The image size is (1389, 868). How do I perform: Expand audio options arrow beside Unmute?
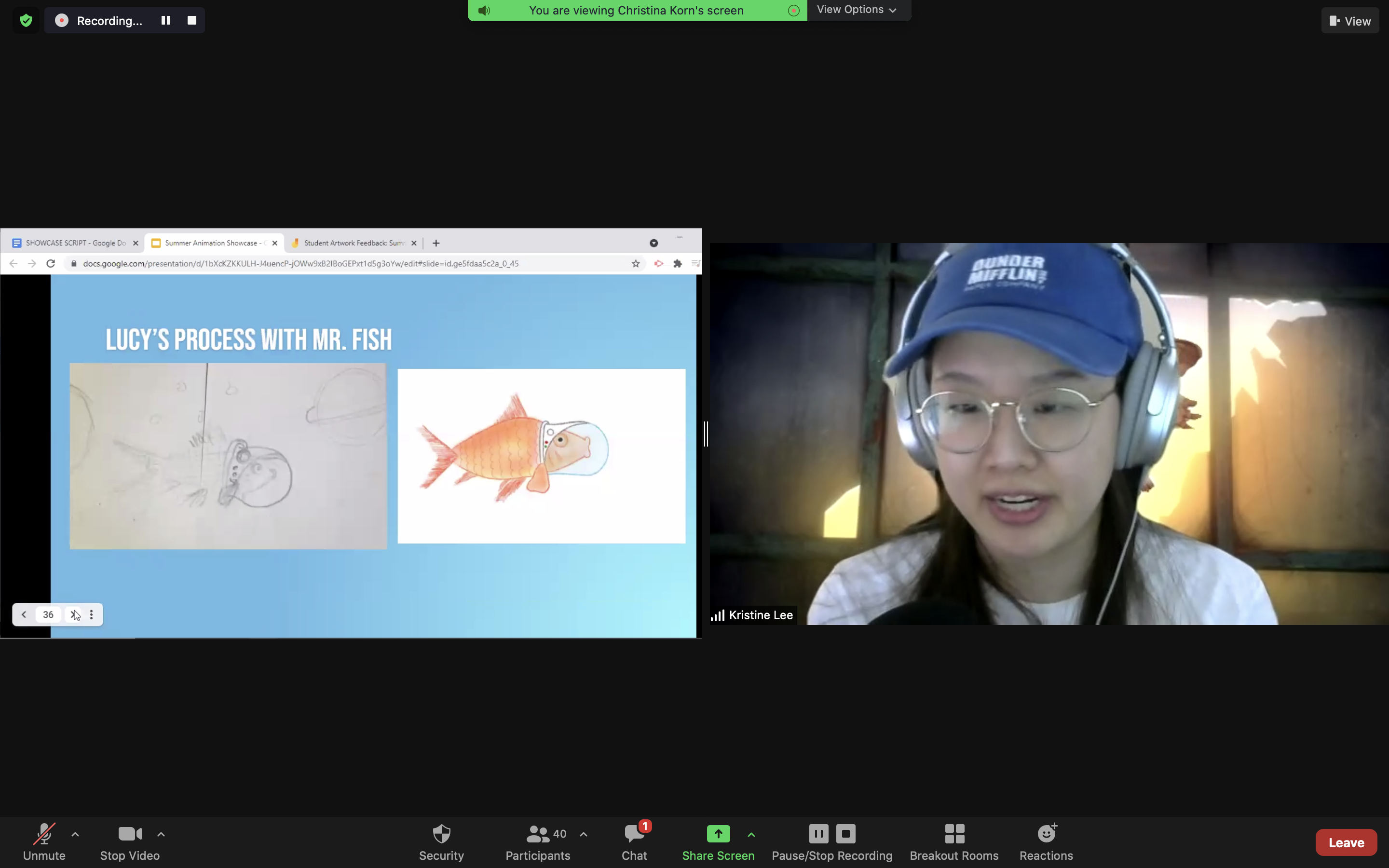click(x=75, y=834)
